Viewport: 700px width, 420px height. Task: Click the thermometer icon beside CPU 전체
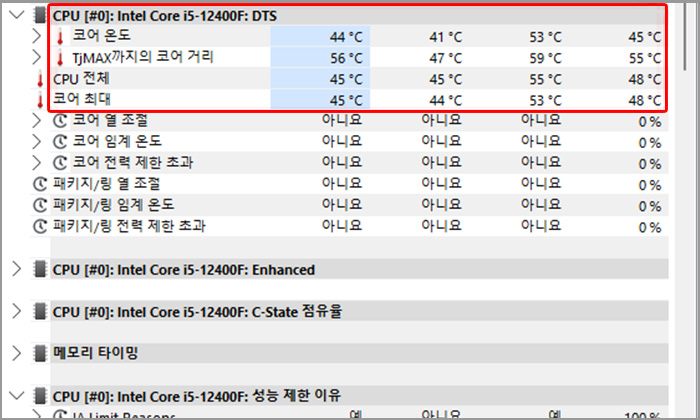(40, 79)
